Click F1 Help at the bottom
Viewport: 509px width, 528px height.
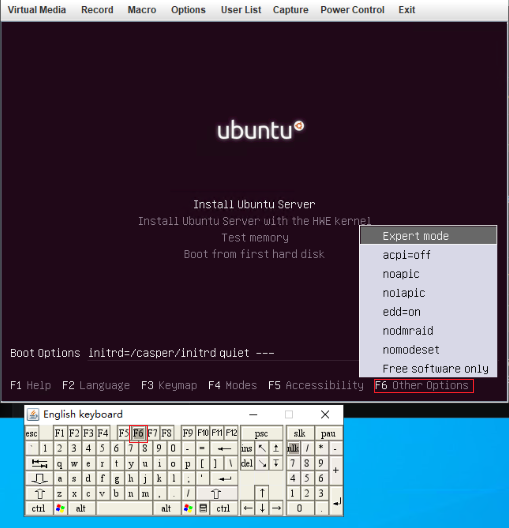[x=31, y=385]
